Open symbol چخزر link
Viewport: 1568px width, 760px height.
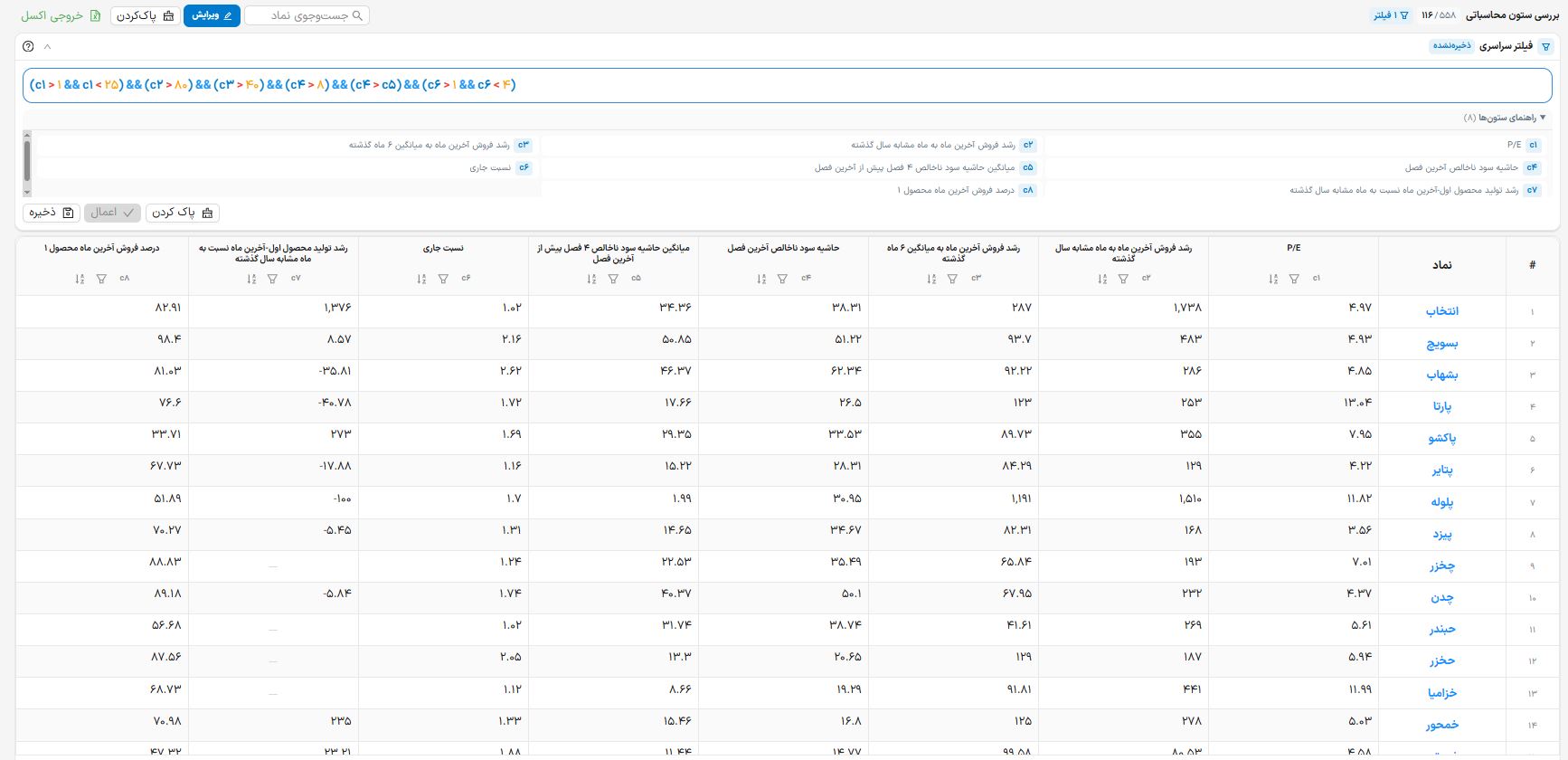click(1442, 565)
